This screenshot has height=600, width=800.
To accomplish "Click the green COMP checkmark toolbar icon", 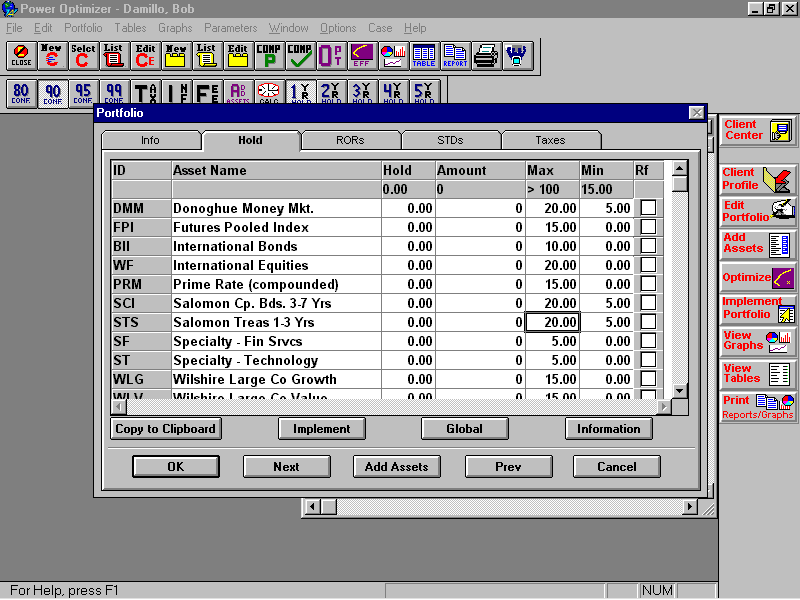I will (299, 57).
